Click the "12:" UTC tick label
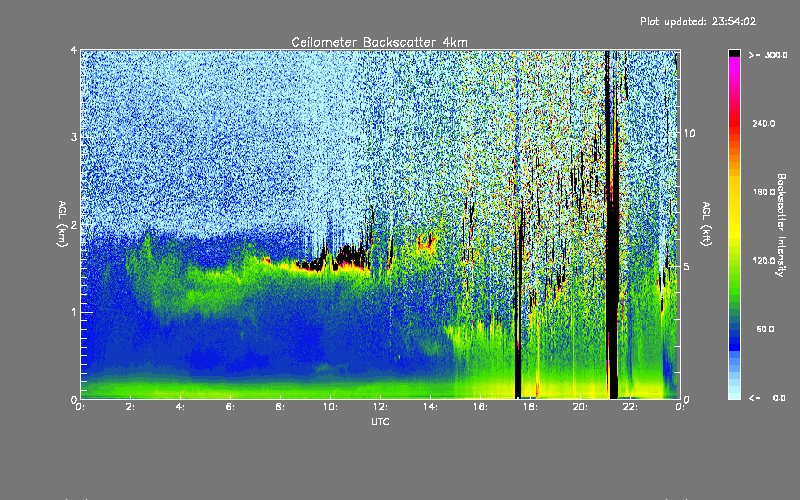 (x=380, y=407)
